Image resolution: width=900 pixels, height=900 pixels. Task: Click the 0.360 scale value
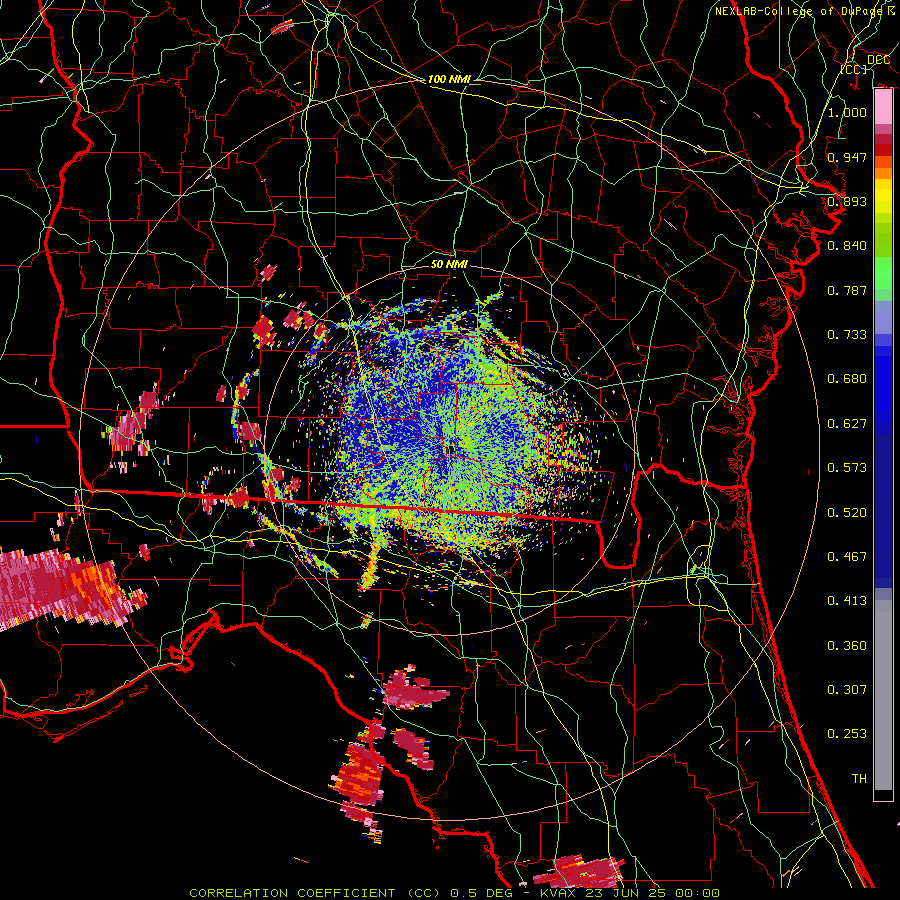(847, 646)
